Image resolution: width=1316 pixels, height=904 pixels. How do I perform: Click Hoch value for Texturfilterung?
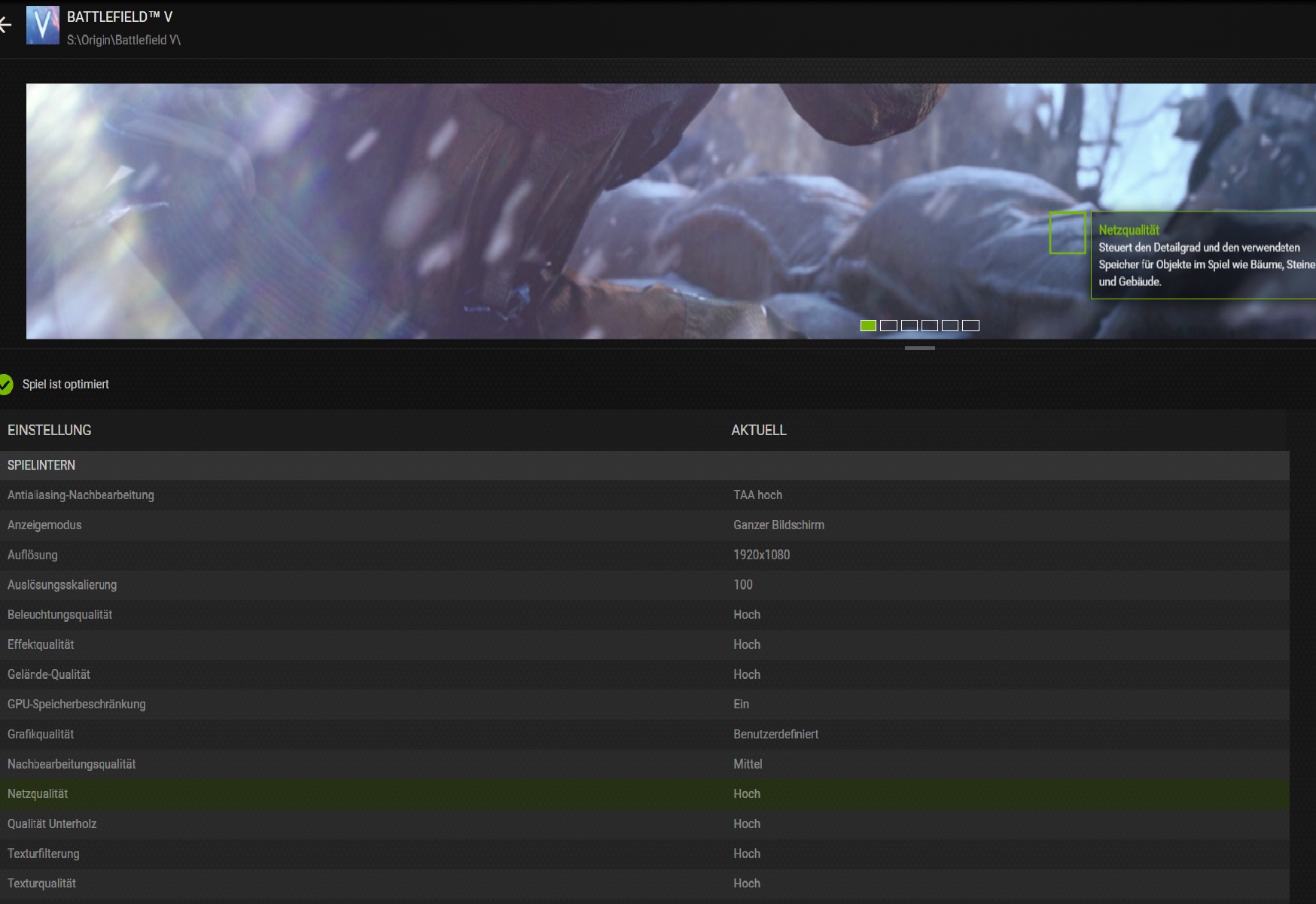point(747,854)
